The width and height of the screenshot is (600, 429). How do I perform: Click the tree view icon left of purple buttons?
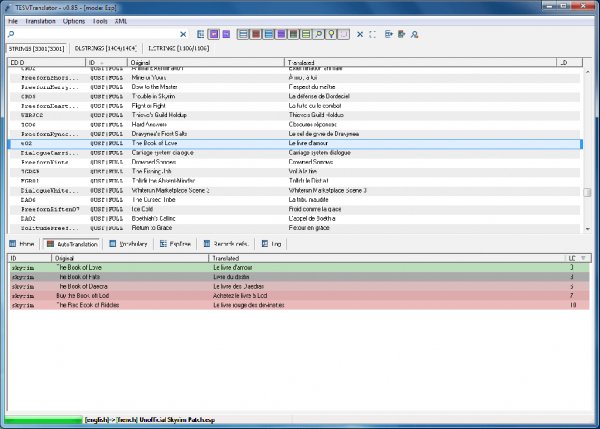coord(201,34)
